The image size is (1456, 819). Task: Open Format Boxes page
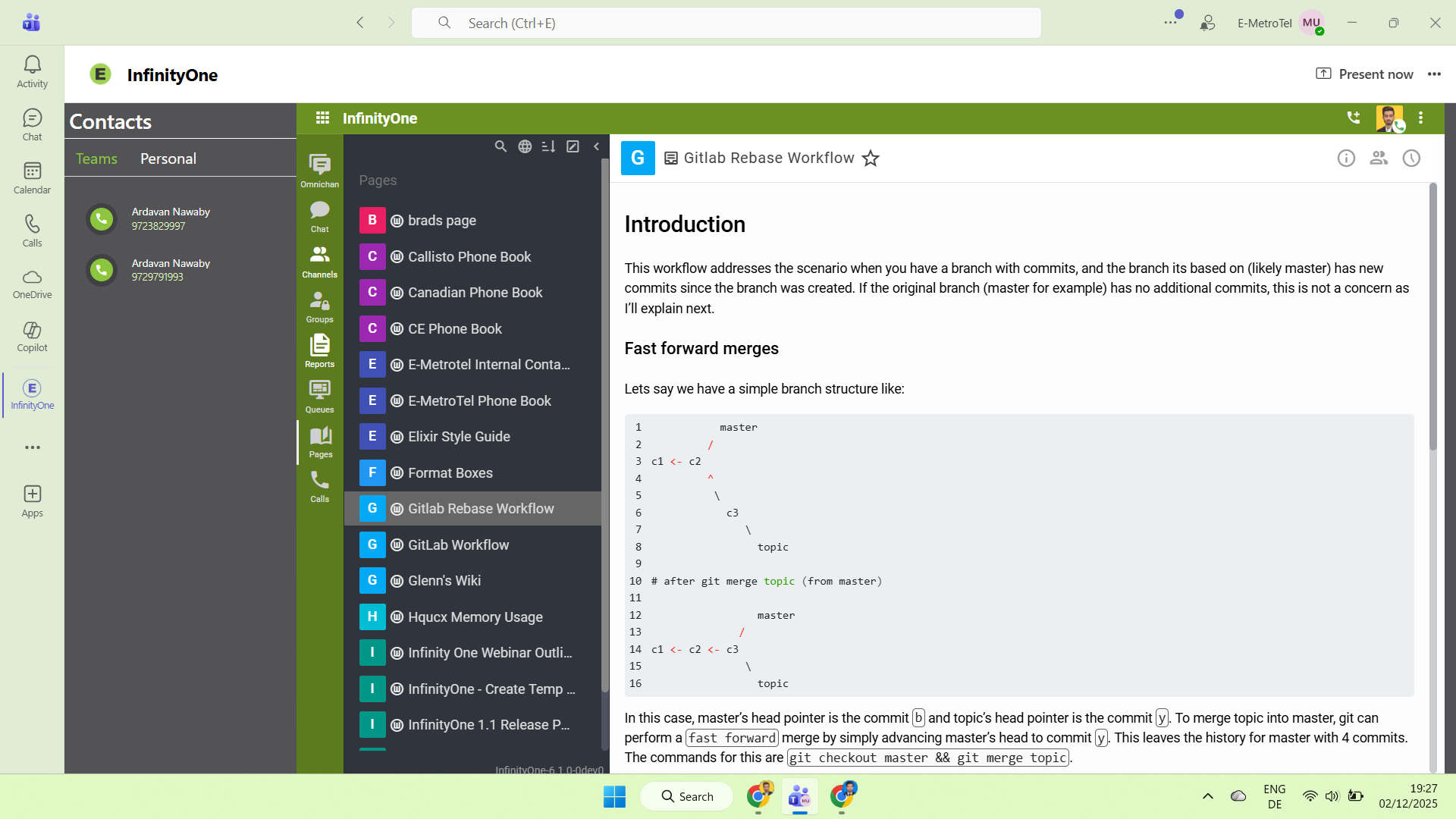pos(472,472)
